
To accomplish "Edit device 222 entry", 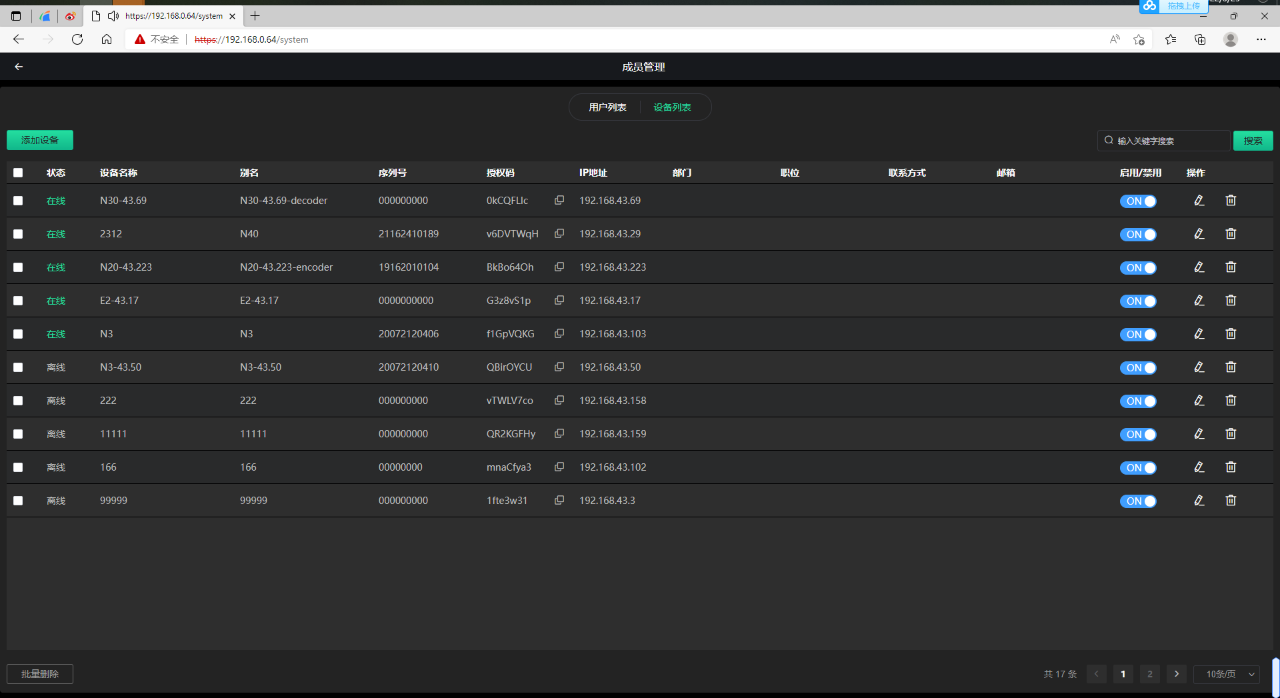I will click(1199, 400).
